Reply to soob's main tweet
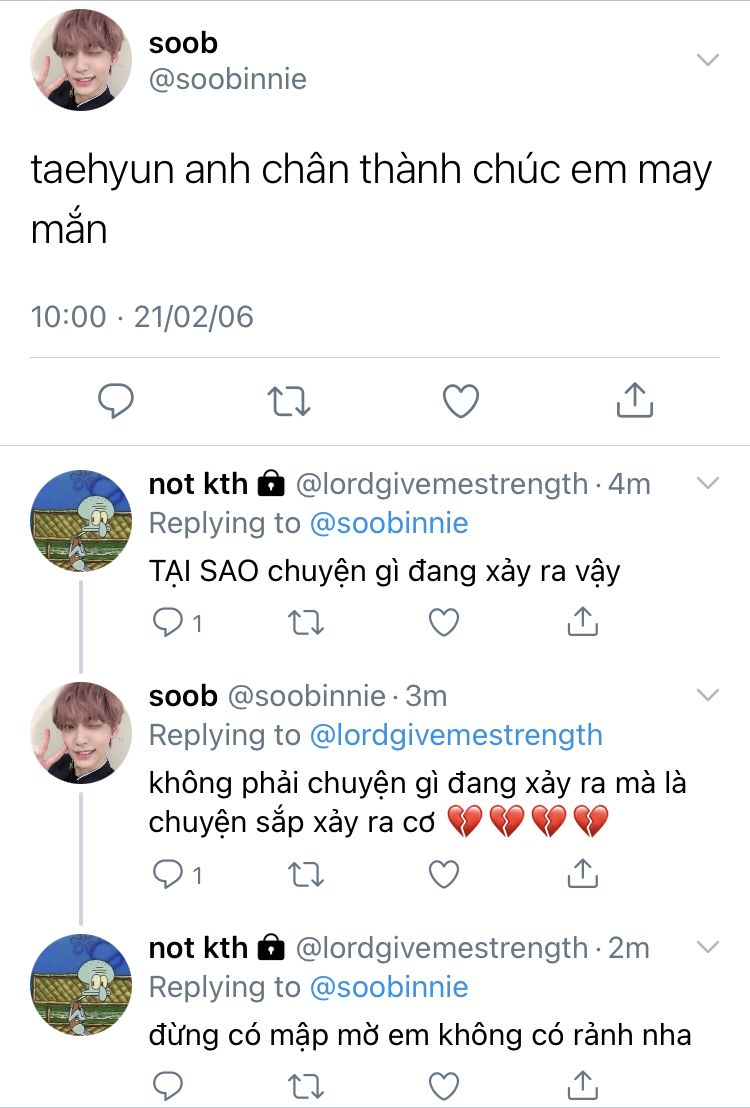750x1108 pixels. (x=116, y=401)
